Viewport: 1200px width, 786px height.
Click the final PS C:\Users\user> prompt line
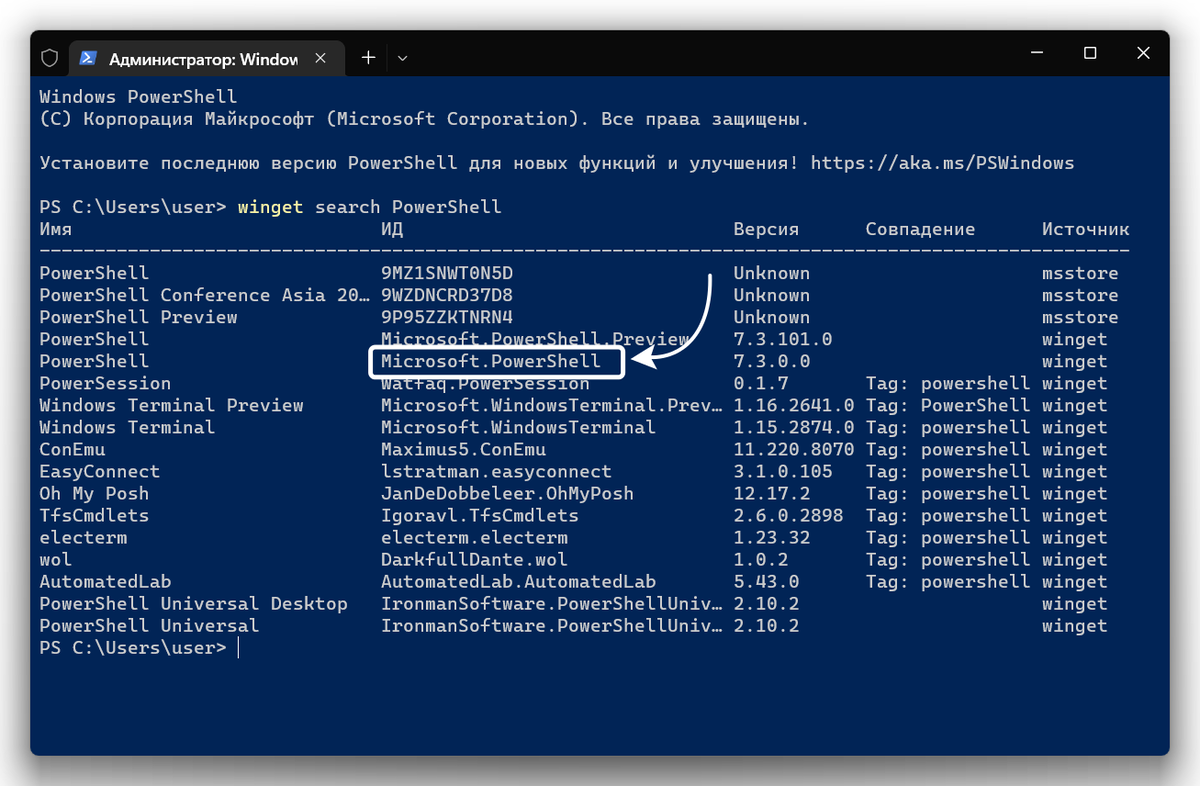point(133,647)
